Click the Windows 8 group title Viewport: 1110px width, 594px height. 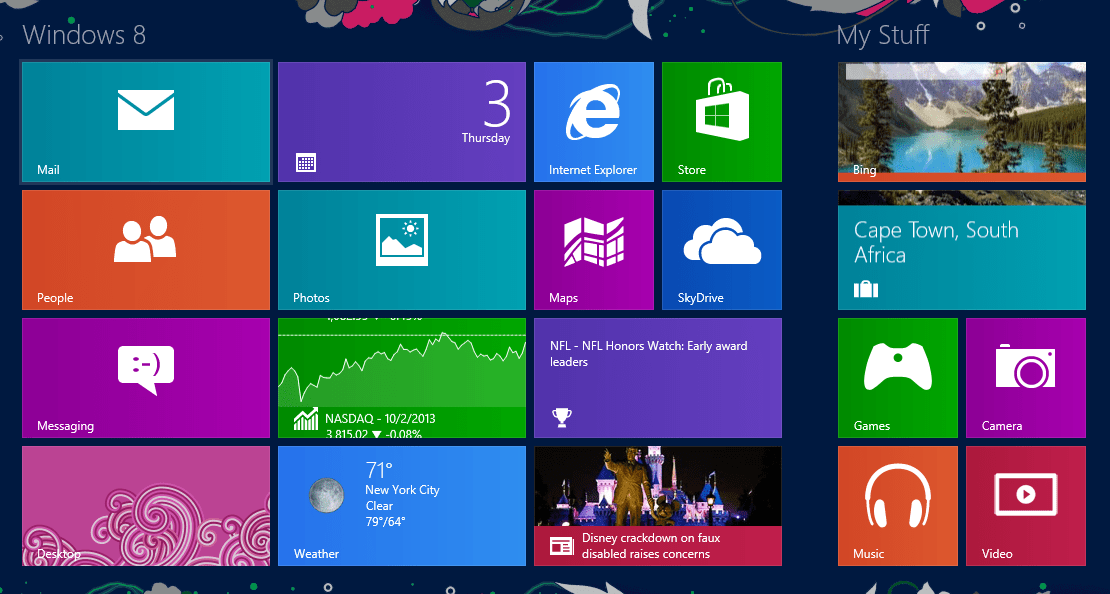point(84,35)
